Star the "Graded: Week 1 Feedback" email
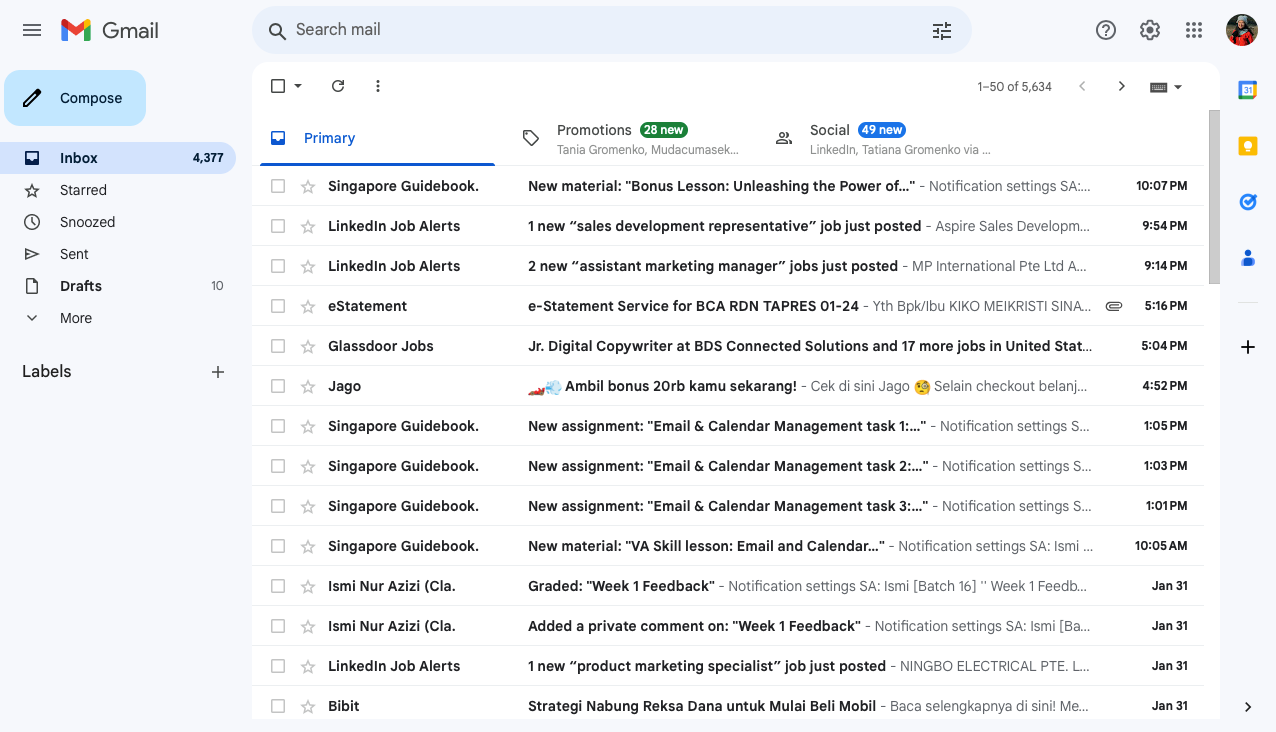The image size is (1276, 732). pos(308,586)
